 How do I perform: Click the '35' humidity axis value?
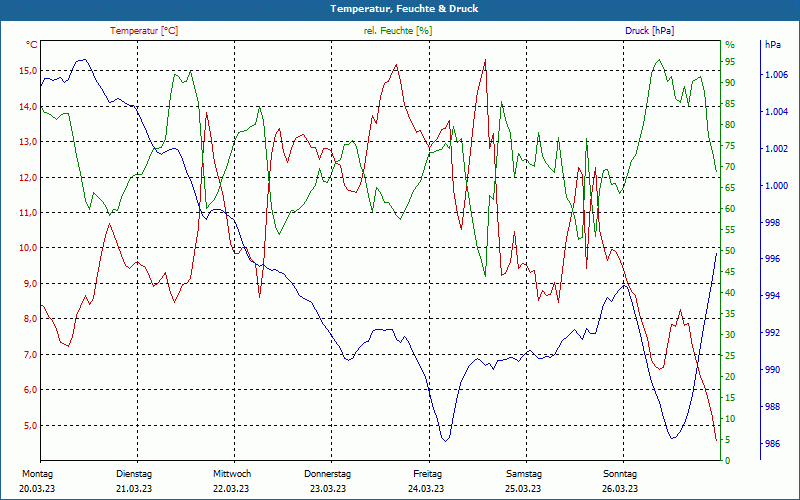[730, 314]
